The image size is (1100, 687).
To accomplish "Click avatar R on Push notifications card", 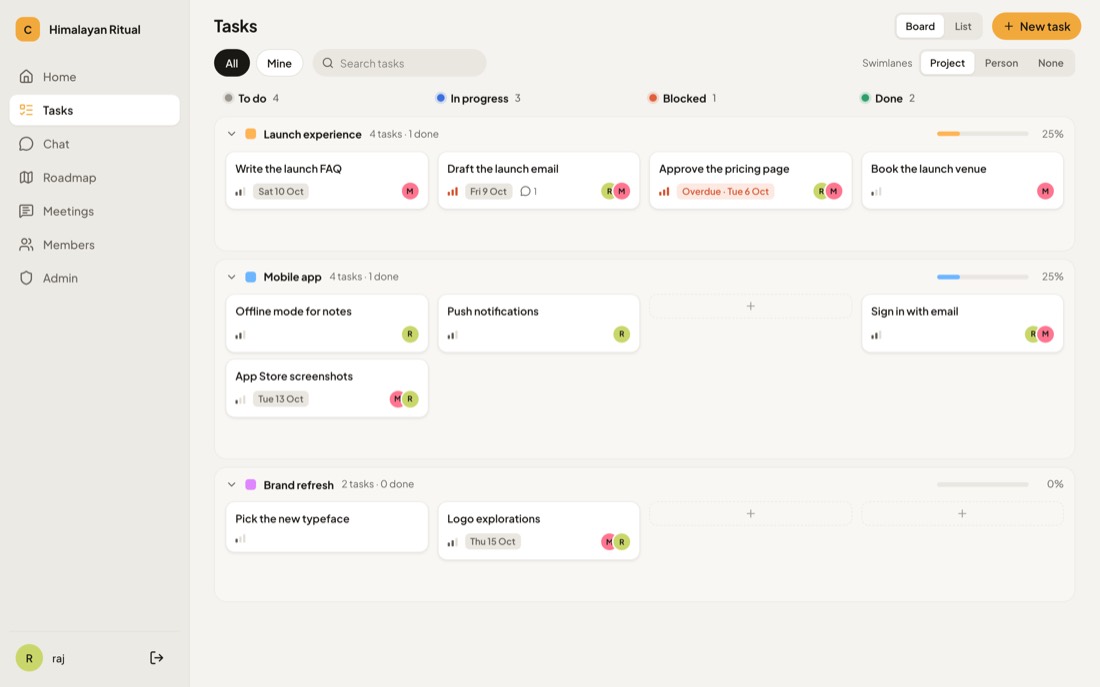I will [x=622, y=334].
